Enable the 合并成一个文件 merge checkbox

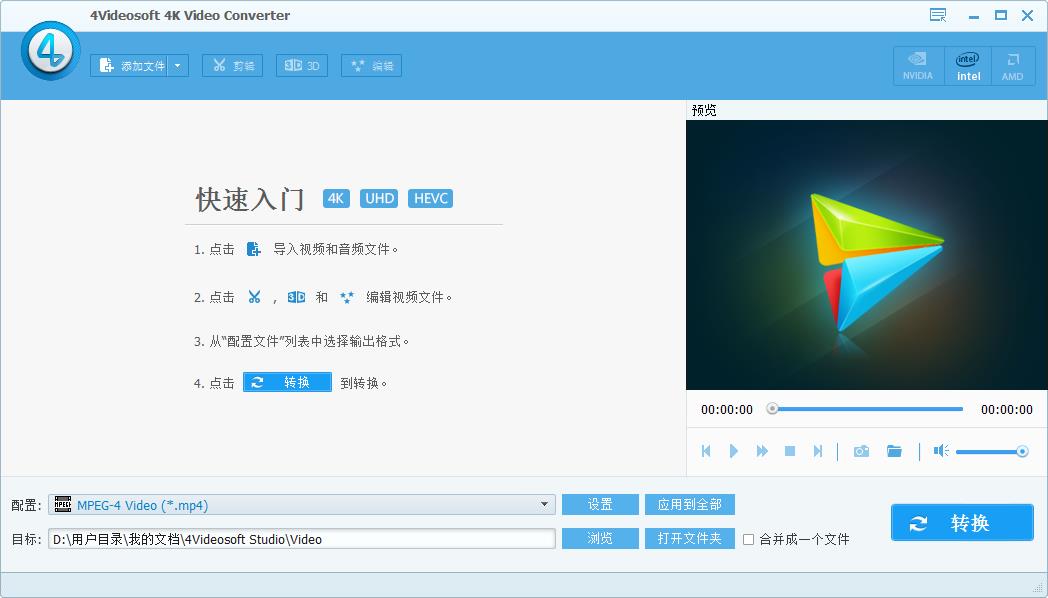pos(748,540)
